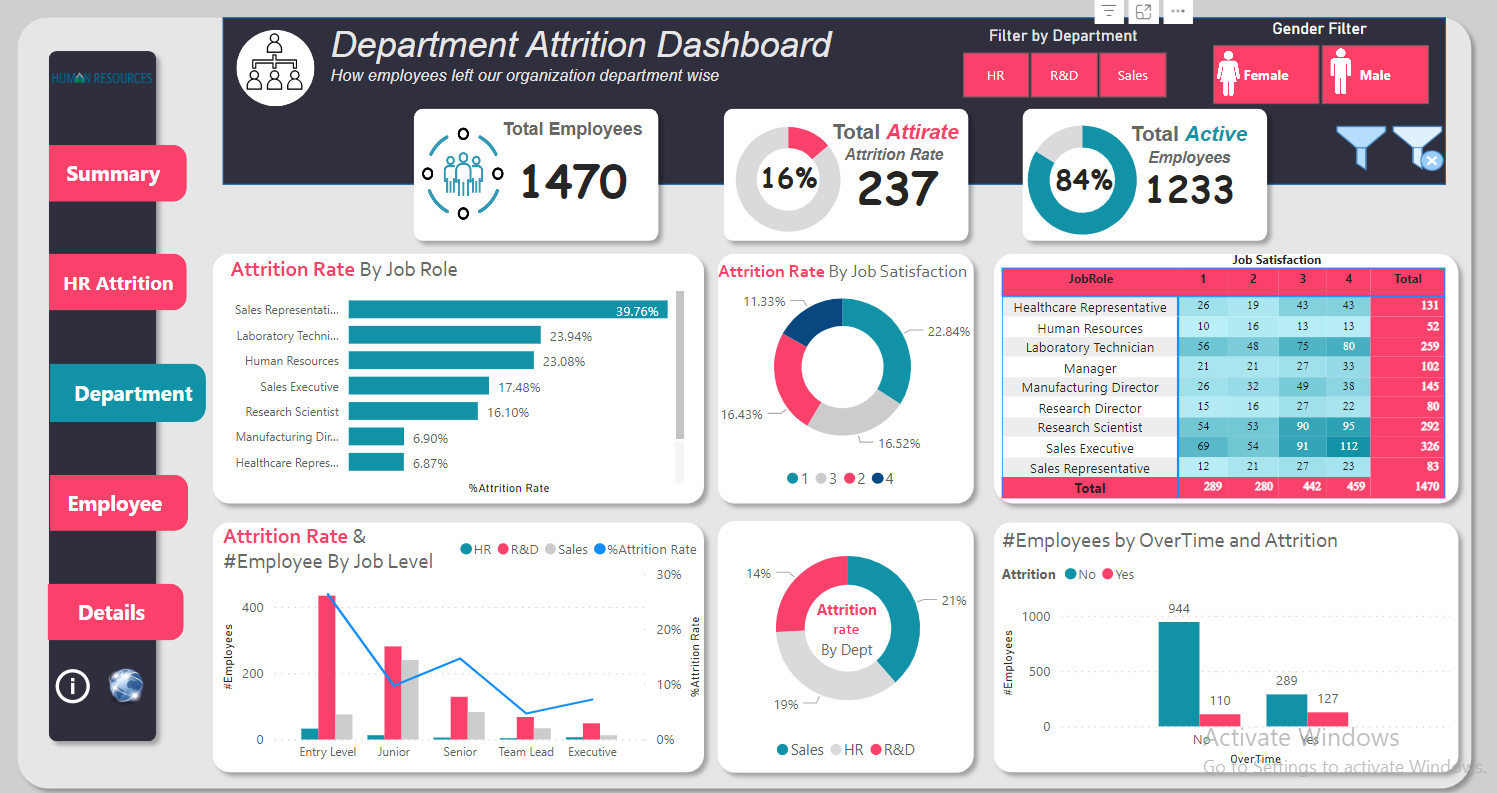
Task: Open the HR Attrition page
Action: pos(117,282)
